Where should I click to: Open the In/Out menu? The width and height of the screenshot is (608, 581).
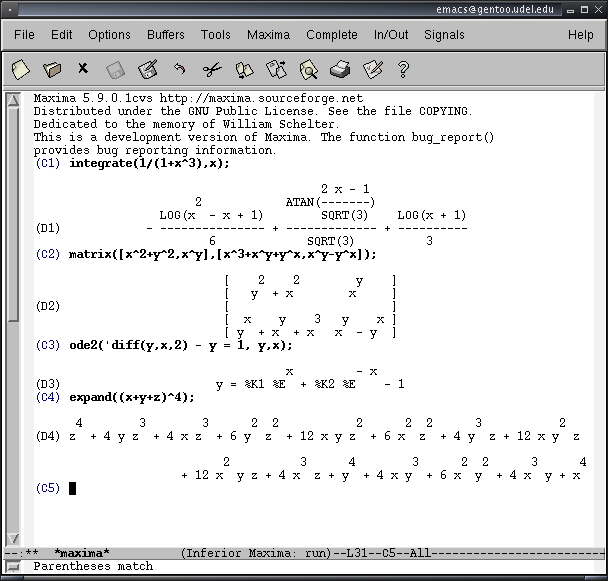391,35
